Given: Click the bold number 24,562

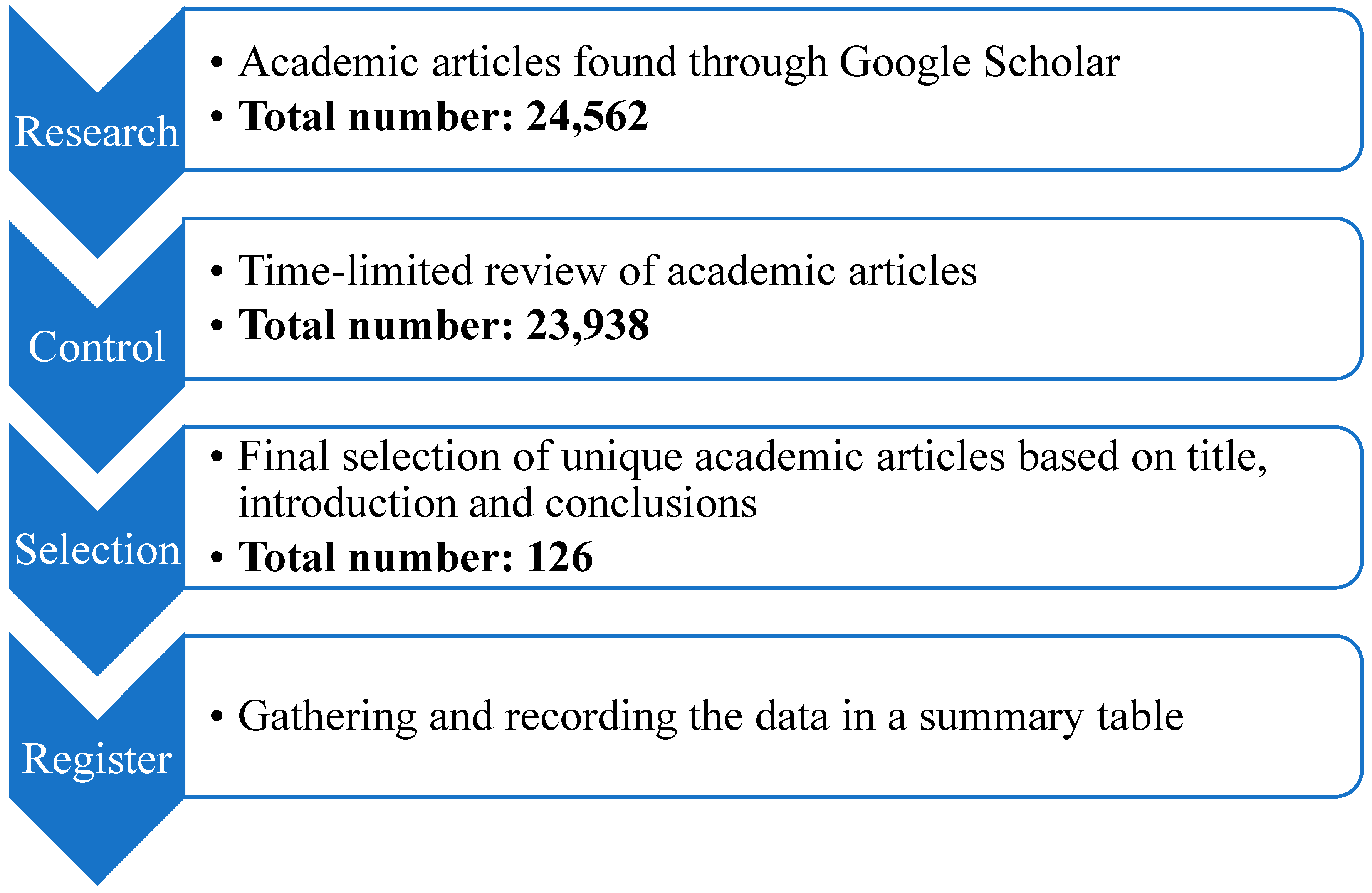Looking at the screenshot, I should click(x=587, y=116).
